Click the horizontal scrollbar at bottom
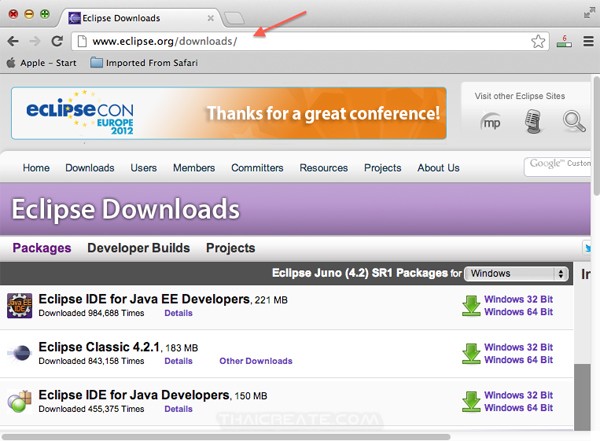 (226, 437)
